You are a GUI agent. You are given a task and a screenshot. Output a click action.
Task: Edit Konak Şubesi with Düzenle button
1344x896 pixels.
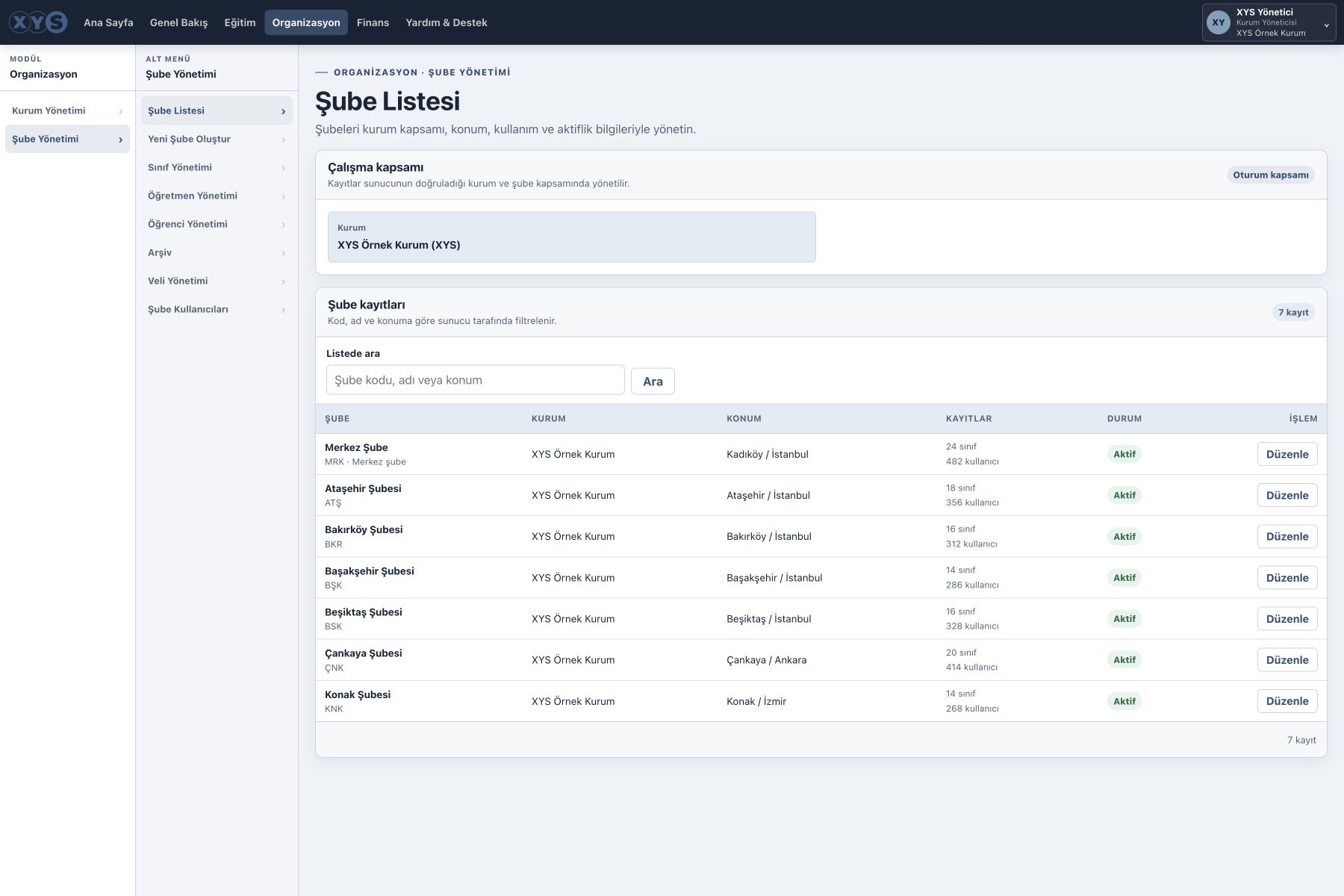[1287, 701]
